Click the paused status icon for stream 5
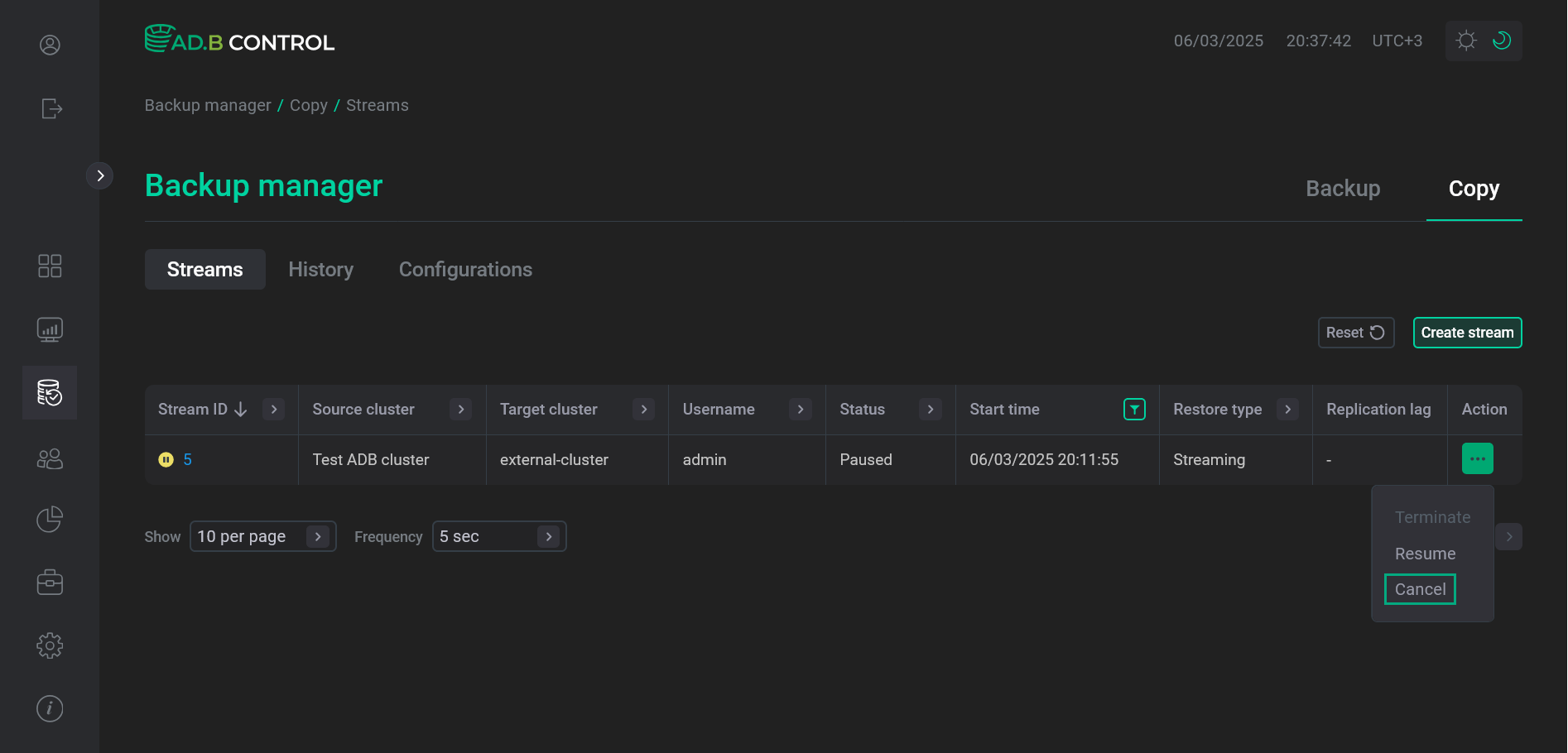The width and height of the screenshot is (1568, 753). tap(166, 459)
